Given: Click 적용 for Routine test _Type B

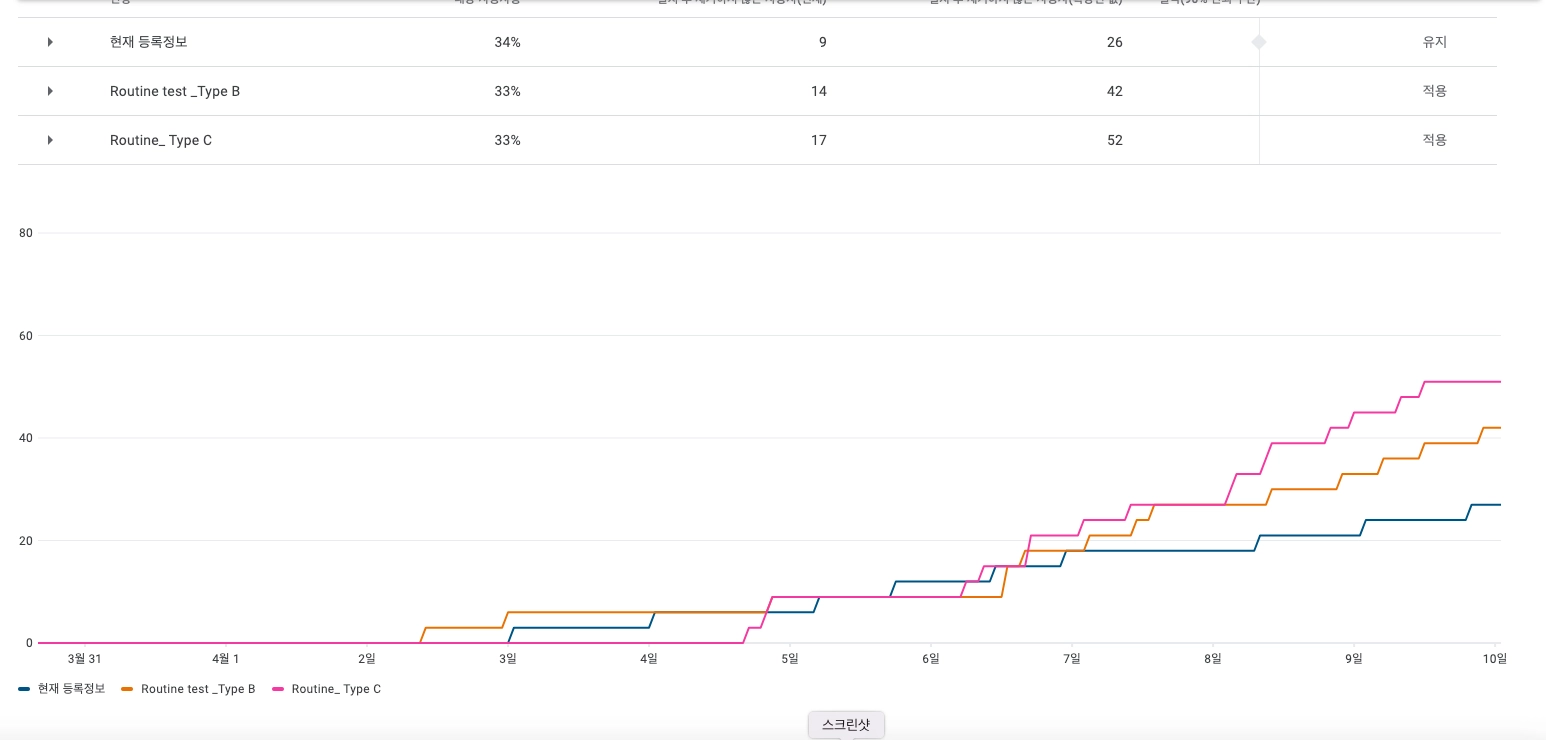Looking at the screenshot, I should tap(1434, 91).
